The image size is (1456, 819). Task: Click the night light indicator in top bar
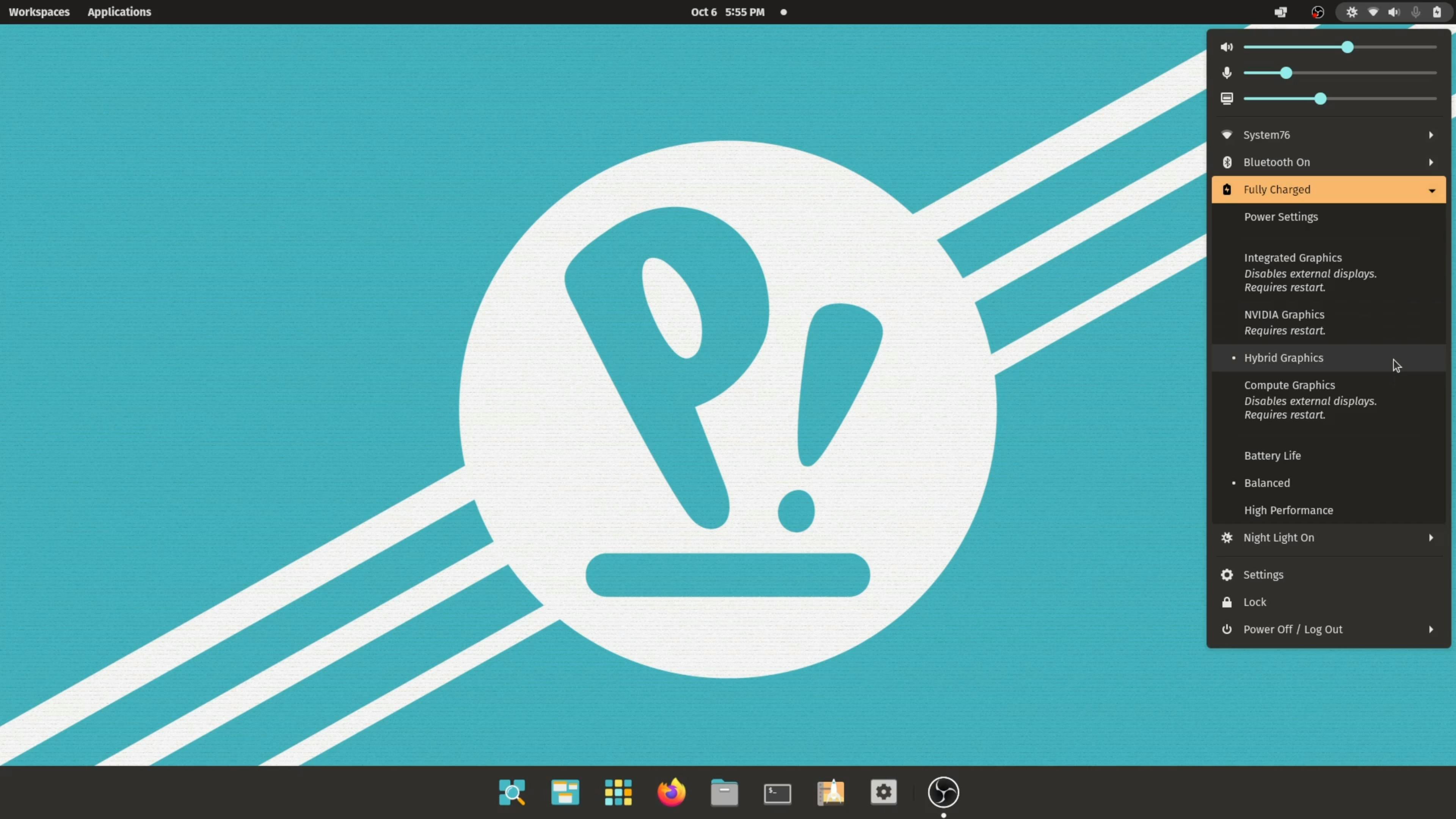point(1351,12)
